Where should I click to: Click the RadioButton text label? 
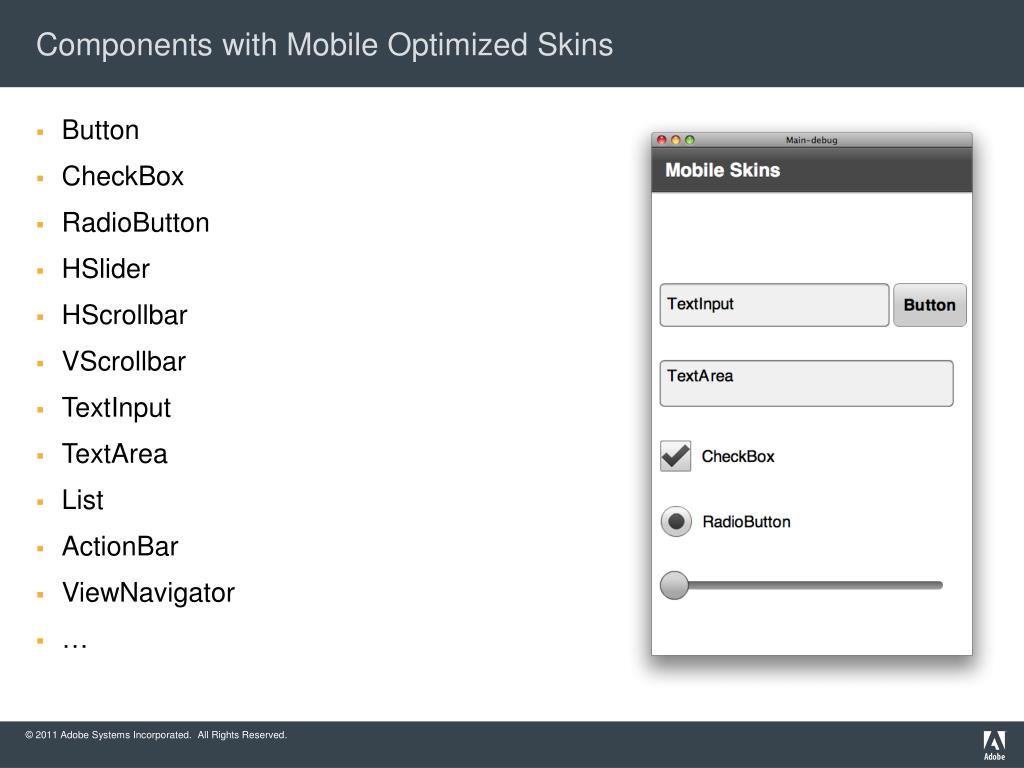(x=746, y=522)
